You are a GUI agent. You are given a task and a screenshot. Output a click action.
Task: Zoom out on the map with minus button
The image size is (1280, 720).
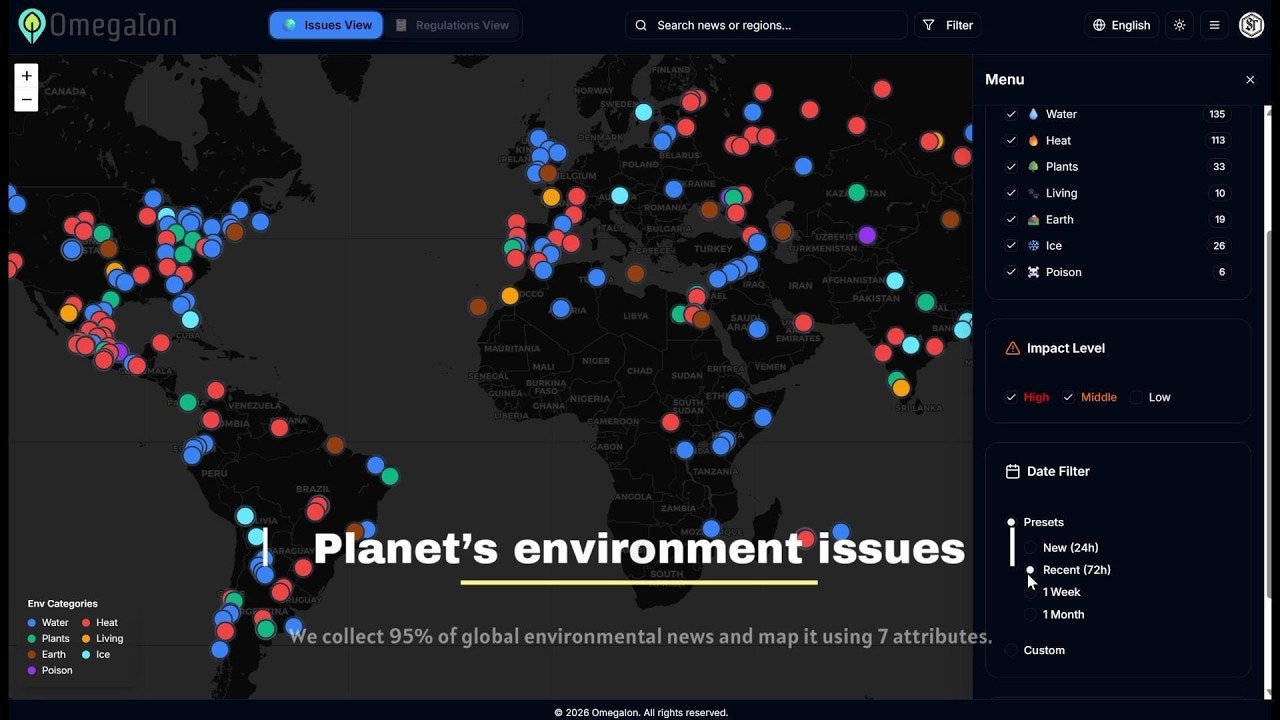click(x=27, y=99)
